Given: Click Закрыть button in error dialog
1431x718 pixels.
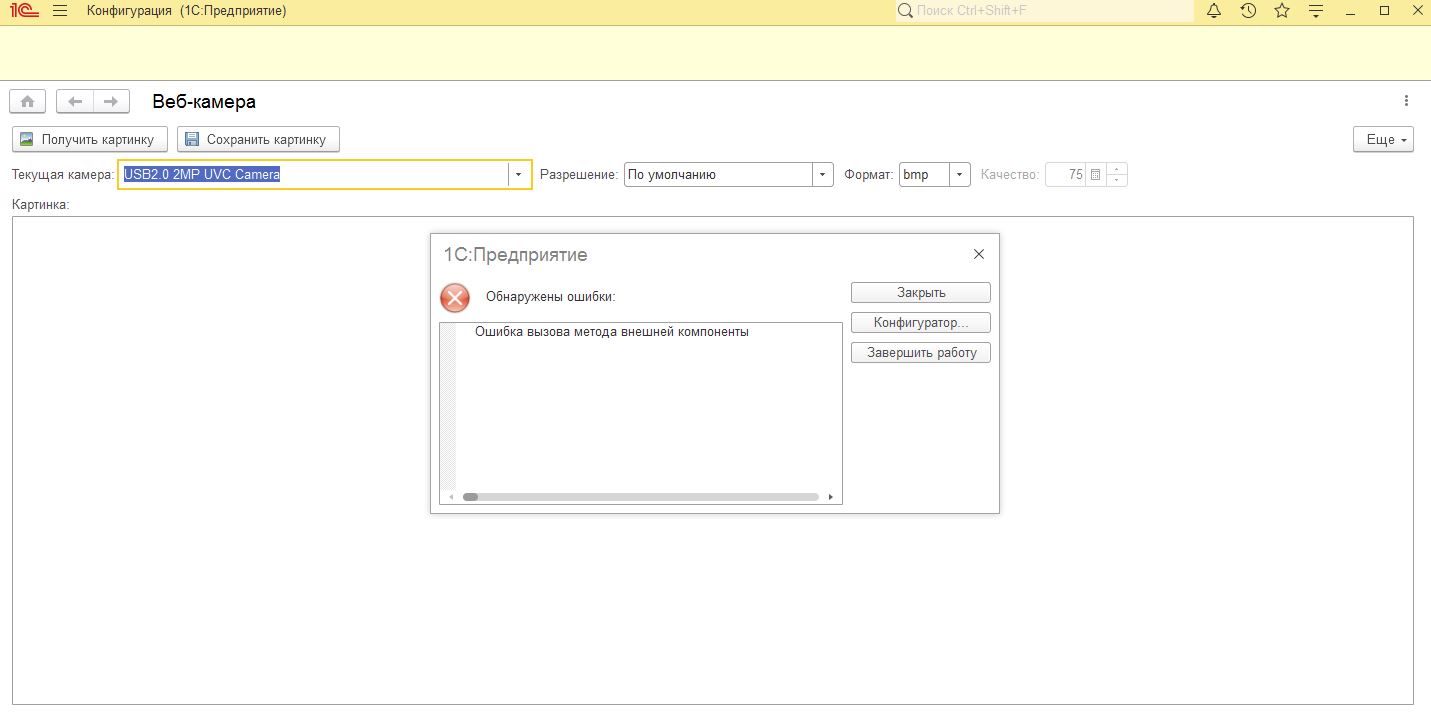Looking at the screenshot, I should pyautogui.click(x=921, y=293).
